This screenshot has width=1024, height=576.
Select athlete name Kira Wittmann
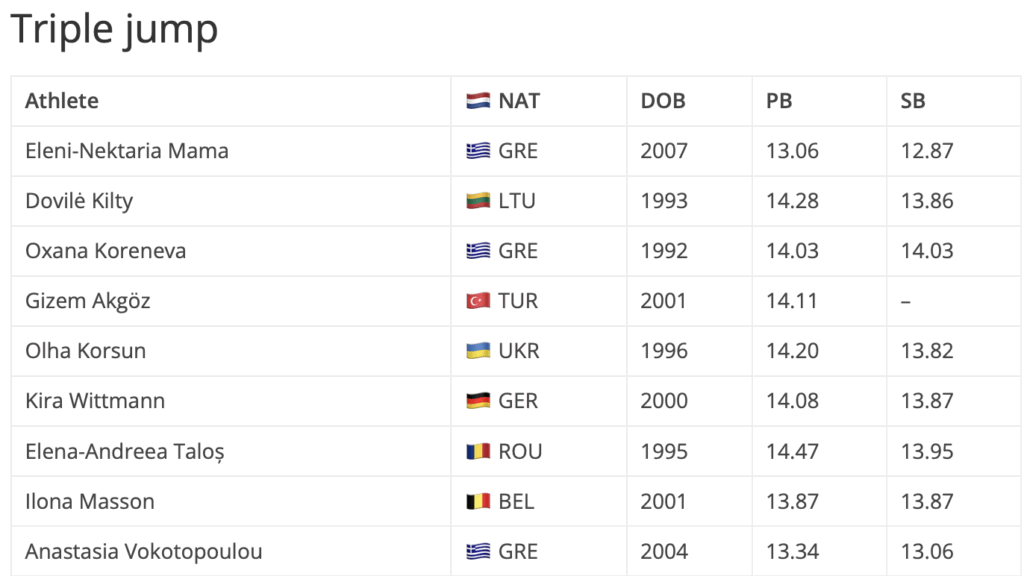(x=95, y=401)
